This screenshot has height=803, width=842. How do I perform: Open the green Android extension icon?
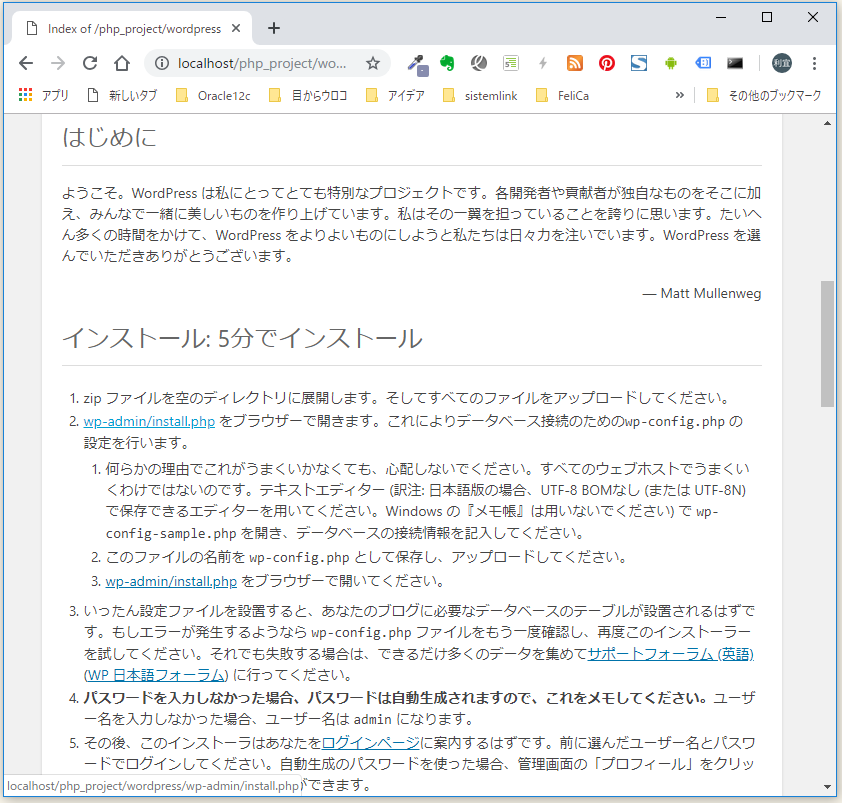tap(671, 62)
